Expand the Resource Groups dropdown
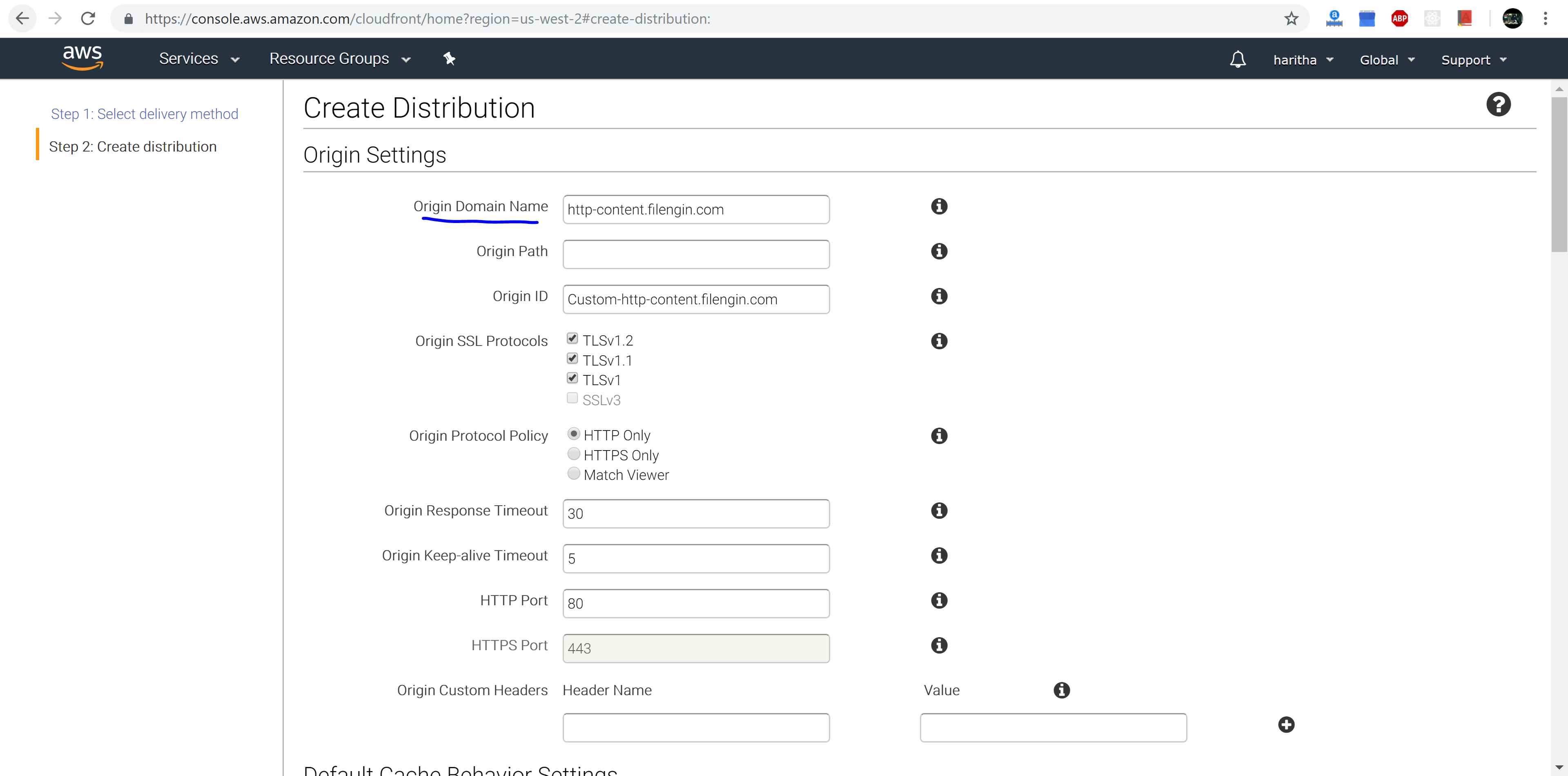The width and height of the screenshot is (1568, 776). coord(340,59)
